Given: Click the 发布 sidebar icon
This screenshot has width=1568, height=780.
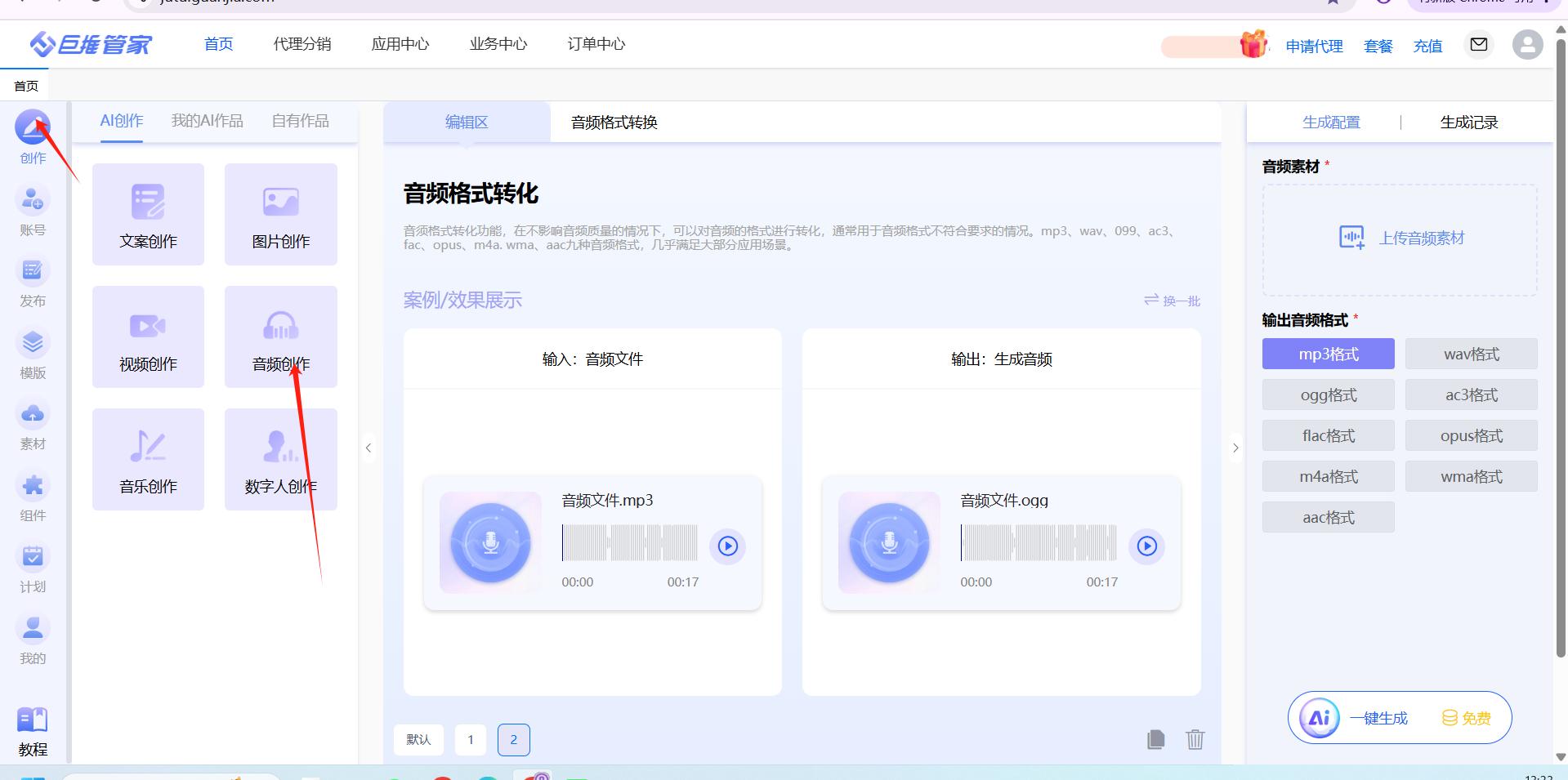Looking at the screenshot, I should [33, 271].
